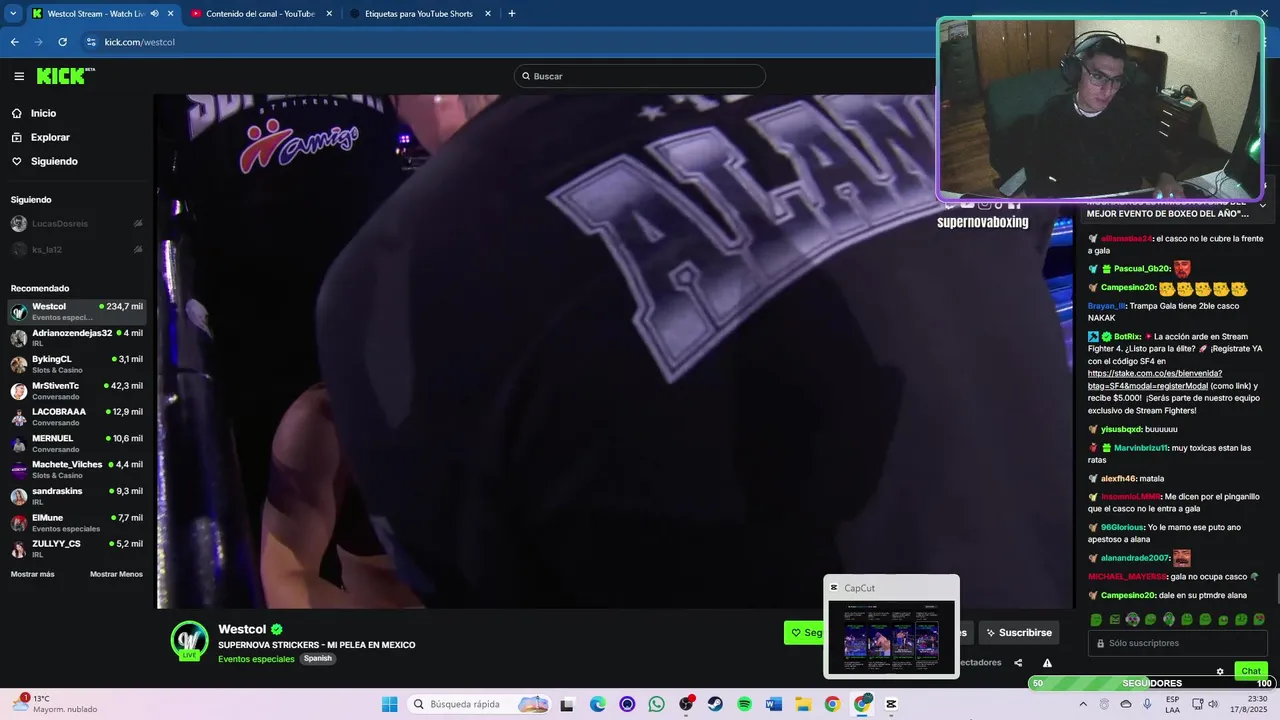Viewport: 1280px width, 720px height.
Task: Open sandraskins recommended channel
Action: click(76, 496)
